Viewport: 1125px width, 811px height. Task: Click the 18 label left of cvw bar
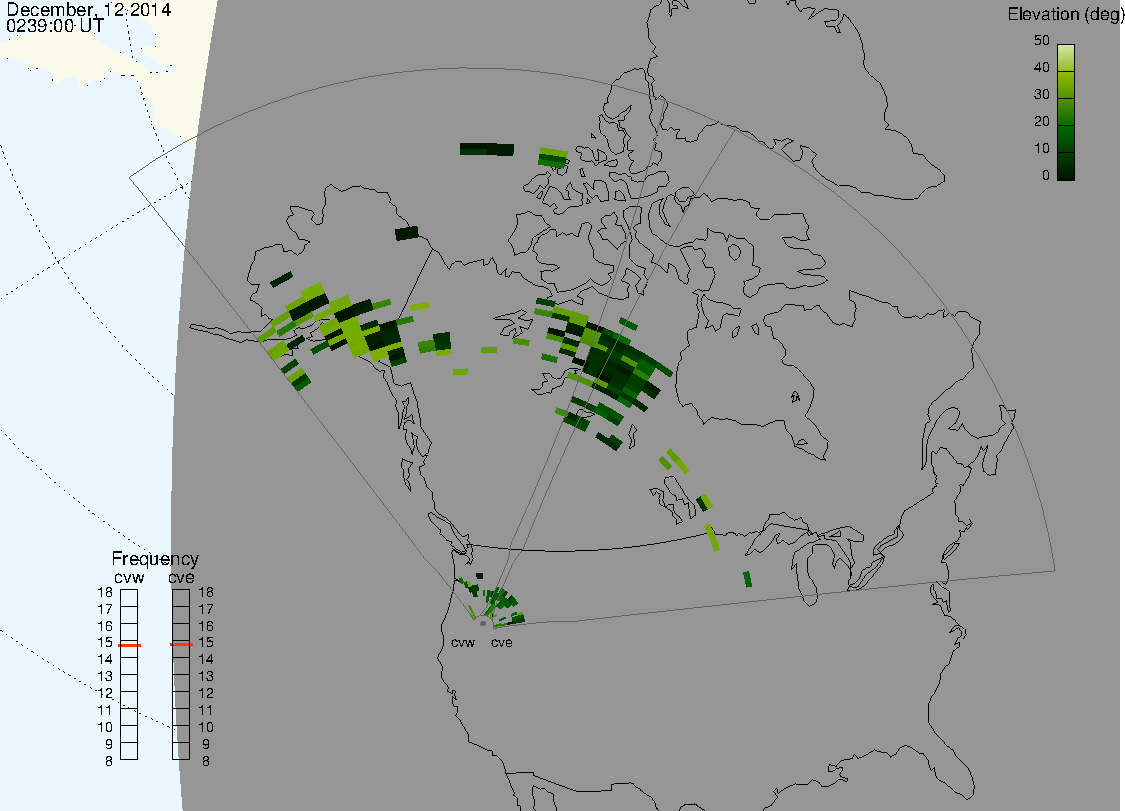point(105,593)
